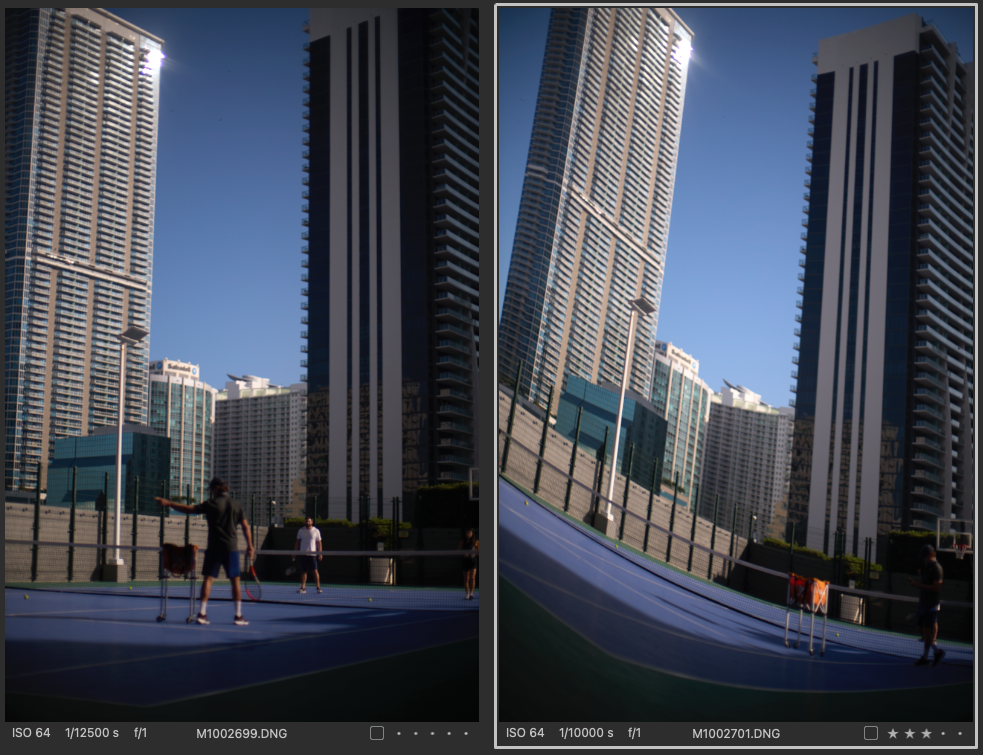
Task: Click the M1002699.DNG filename label
Action: coord(241,733)
